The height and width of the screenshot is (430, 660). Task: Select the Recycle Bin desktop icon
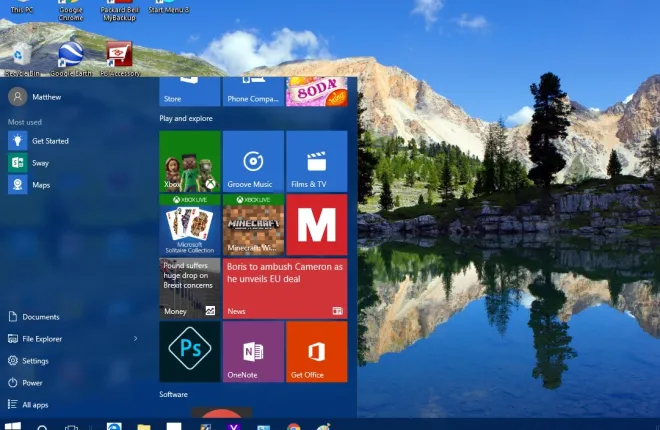22,59
